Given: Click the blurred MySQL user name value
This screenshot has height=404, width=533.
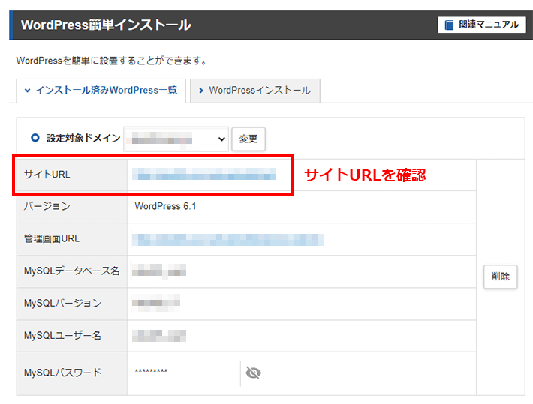Looking at the screenshot, I should (159, 336).
